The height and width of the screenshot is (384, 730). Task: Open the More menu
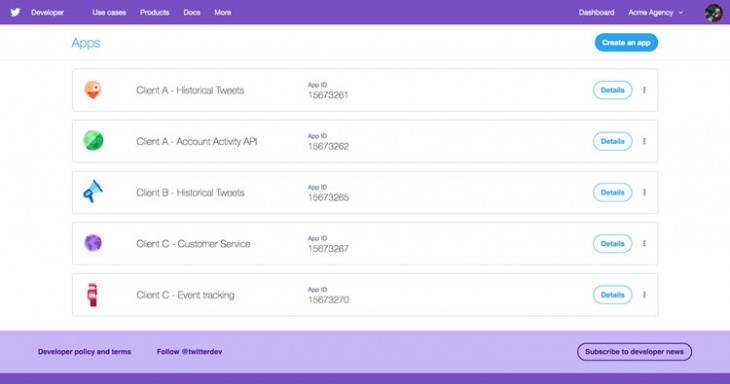click(223, 13)
